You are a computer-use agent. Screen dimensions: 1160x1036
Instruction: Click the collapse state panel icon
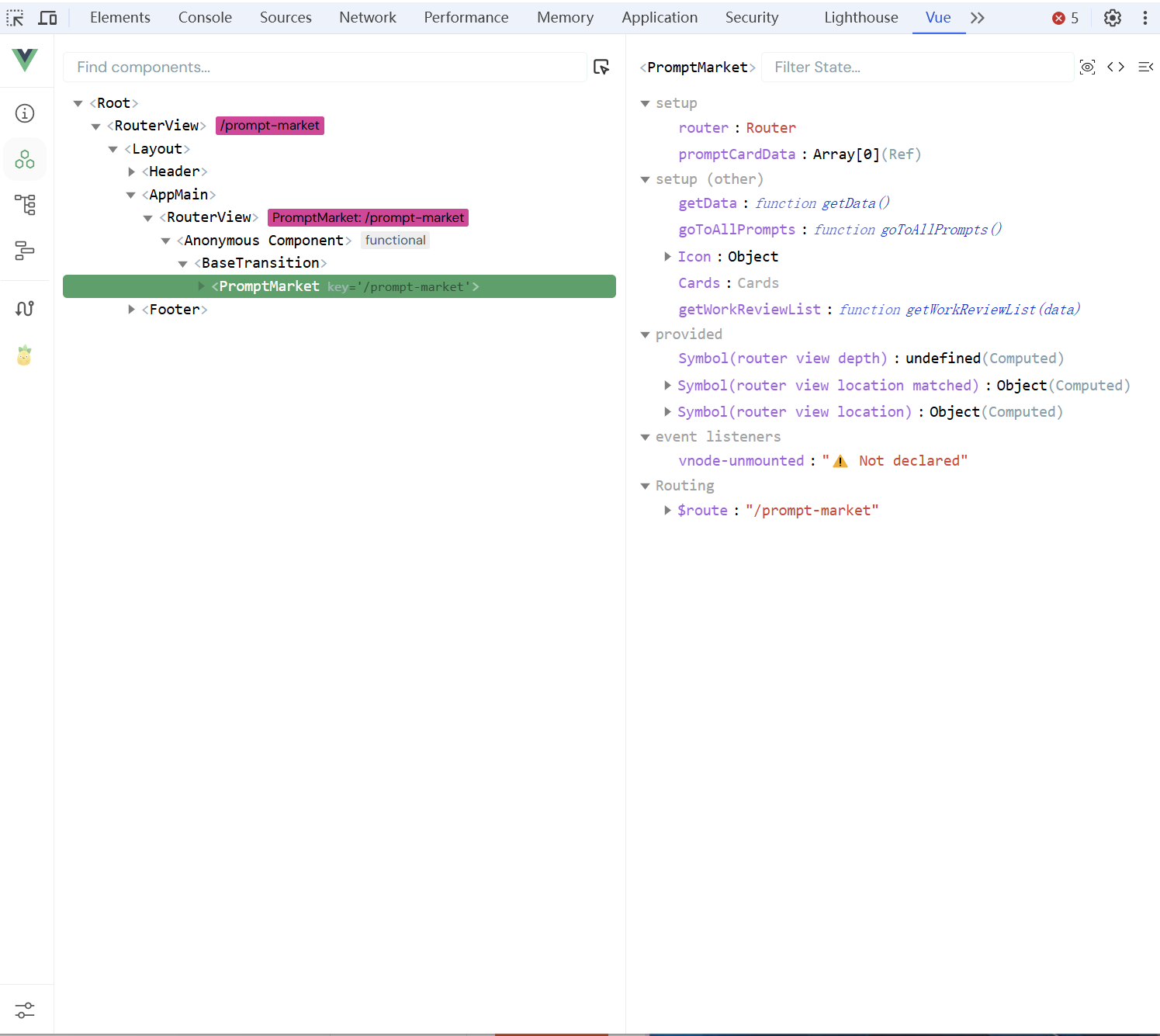coord(1145,68)
